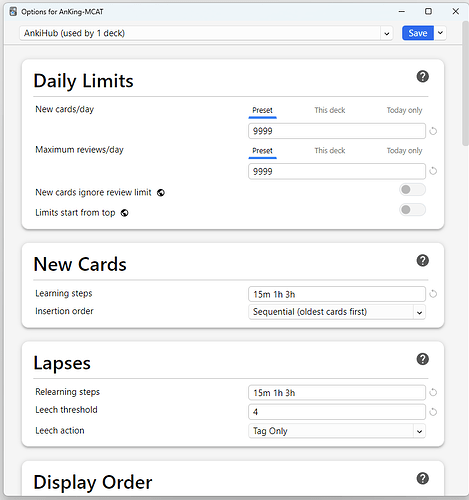Viewport: 469px width, 500px height.
Task: Expand the Leech action dropdown
Action: (337, 431)
